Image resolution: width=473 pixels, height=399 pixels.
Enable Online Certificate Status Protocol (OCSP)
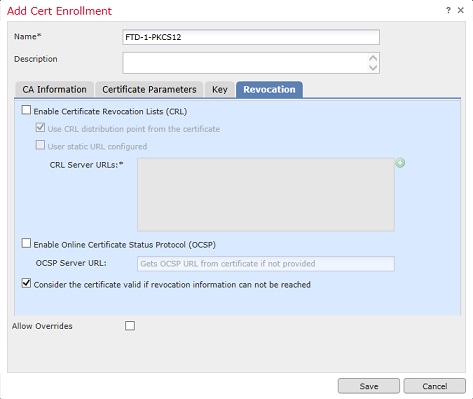(26, 243)
